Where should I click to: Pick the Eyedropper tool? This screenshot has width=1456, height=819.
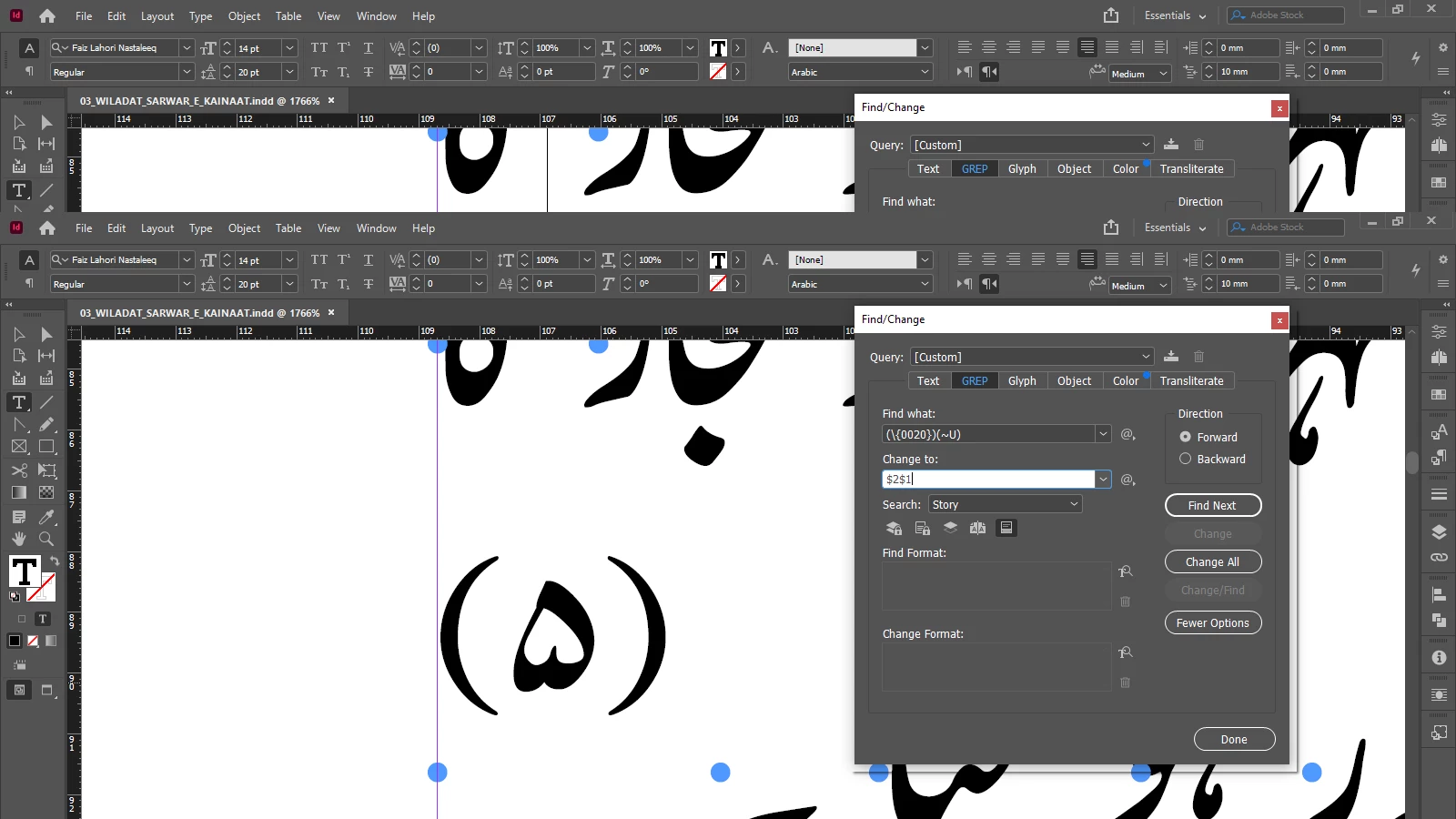46,517
